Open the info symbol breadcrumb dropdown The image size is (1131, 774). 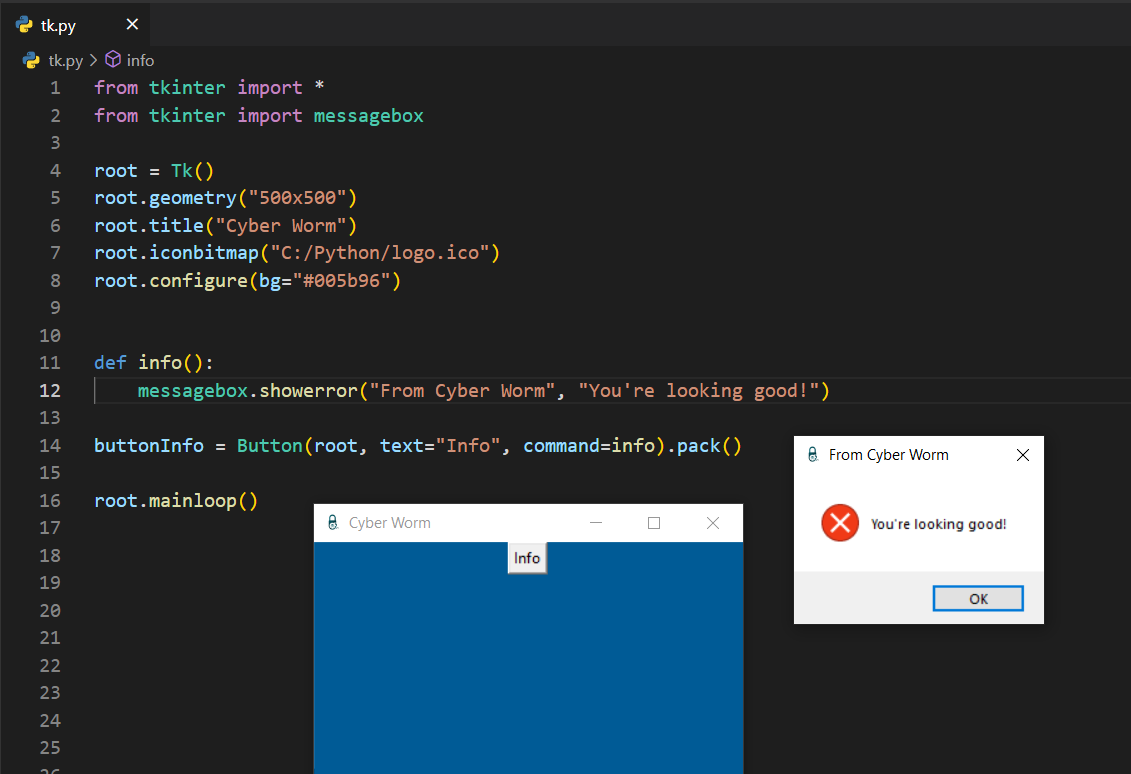pos(140,60)
